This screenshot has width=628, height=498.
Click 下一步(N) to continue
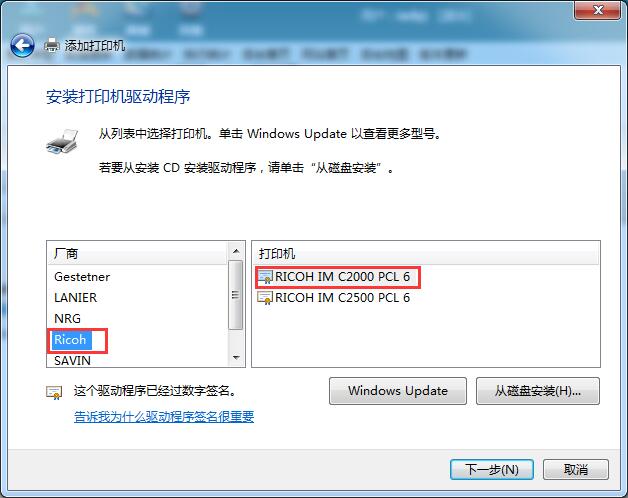tap(492, 469)
